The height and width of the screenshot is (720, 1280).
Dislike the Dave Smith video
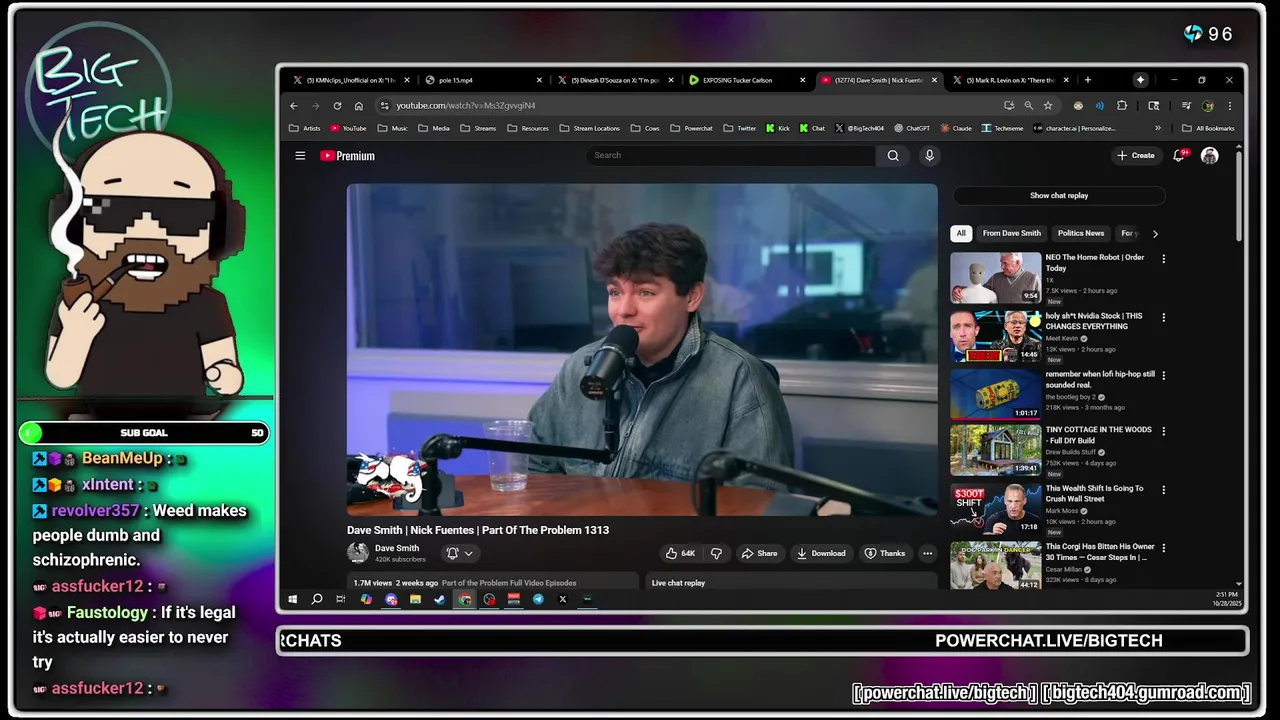[x=716, y=553]
